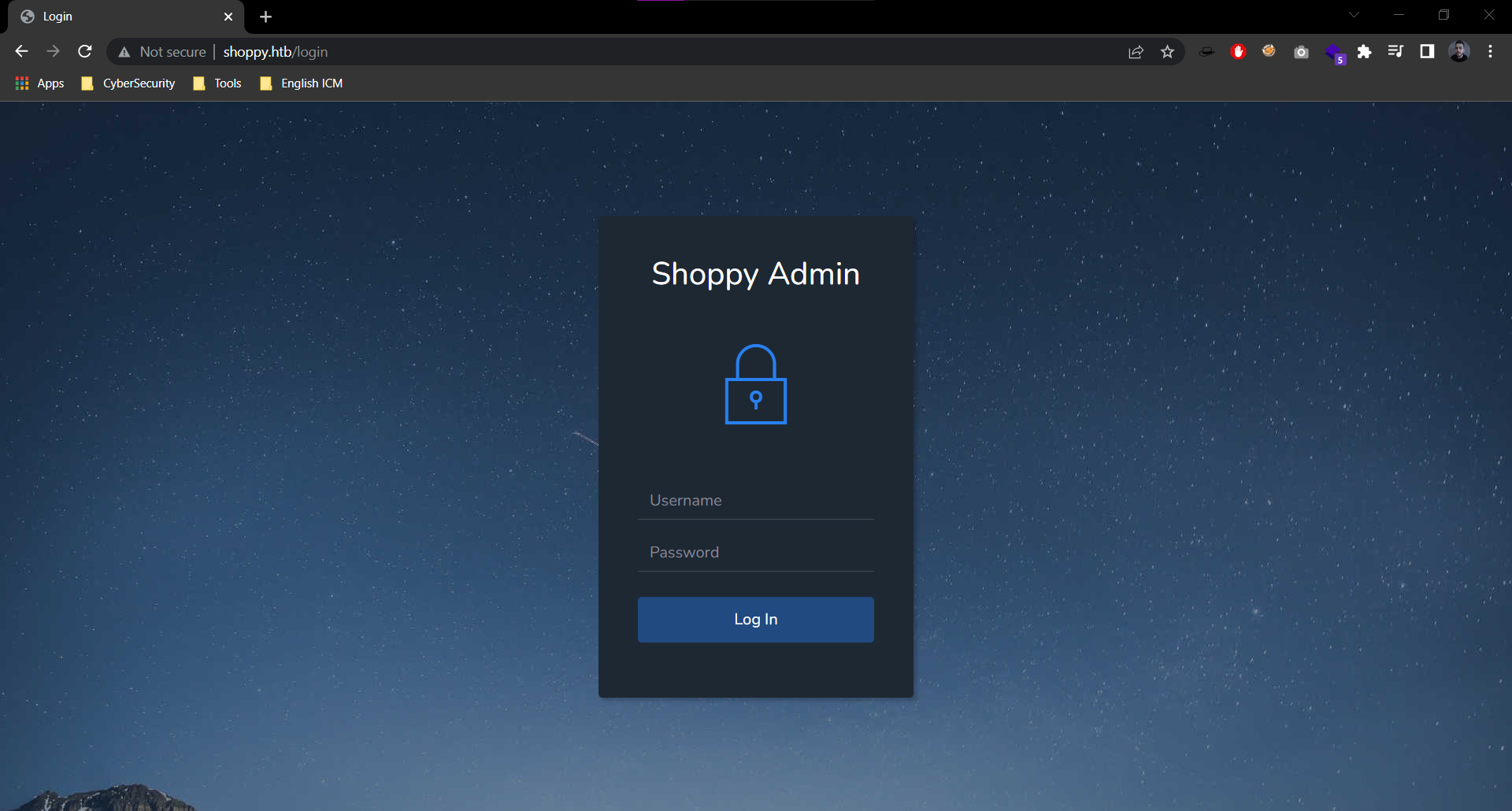Image resolution: width=1512 pixels, height=811 pixels.
Task: Open the purple layered extension with badge 5
Action: pos(1334,53)
